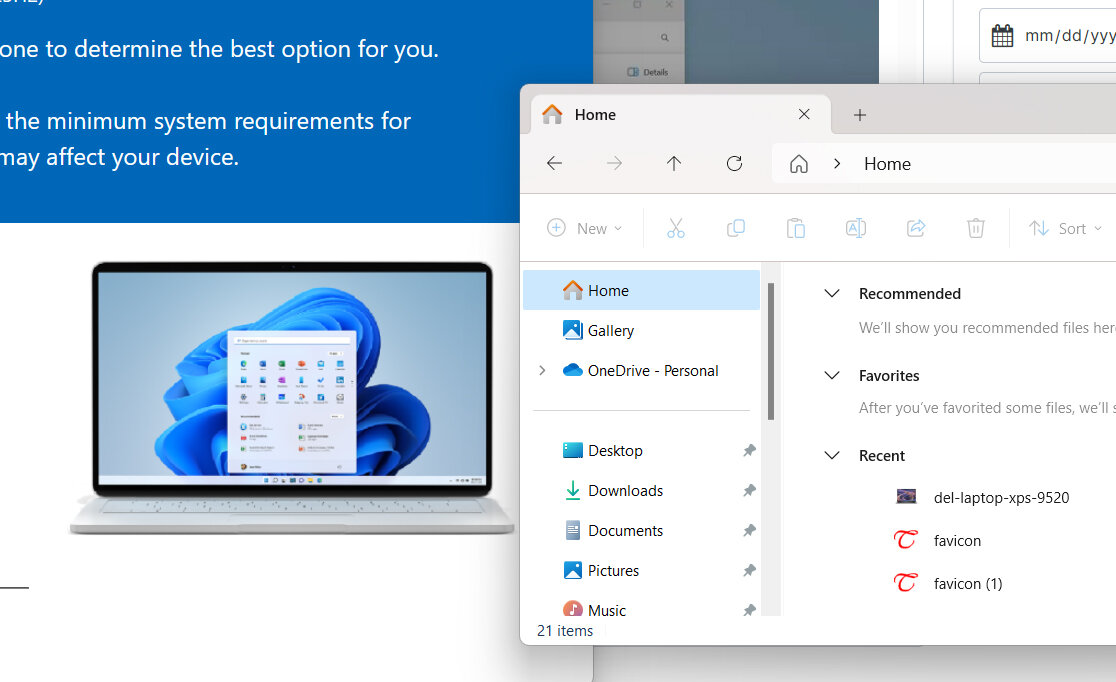Click Details button in background window

tap(647, 72)
